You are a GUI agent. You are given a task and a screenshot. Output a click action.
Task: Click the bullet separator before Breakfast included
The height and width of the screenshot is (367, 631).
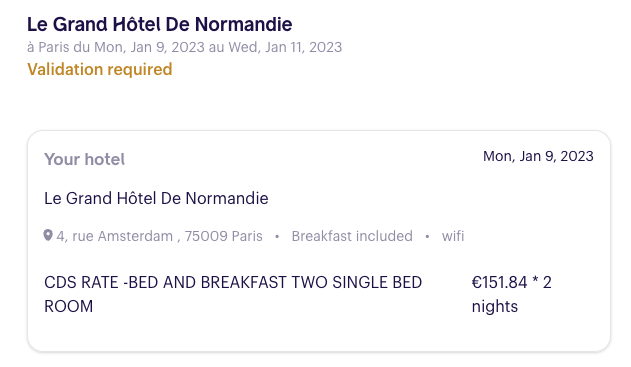coord(277,236)
